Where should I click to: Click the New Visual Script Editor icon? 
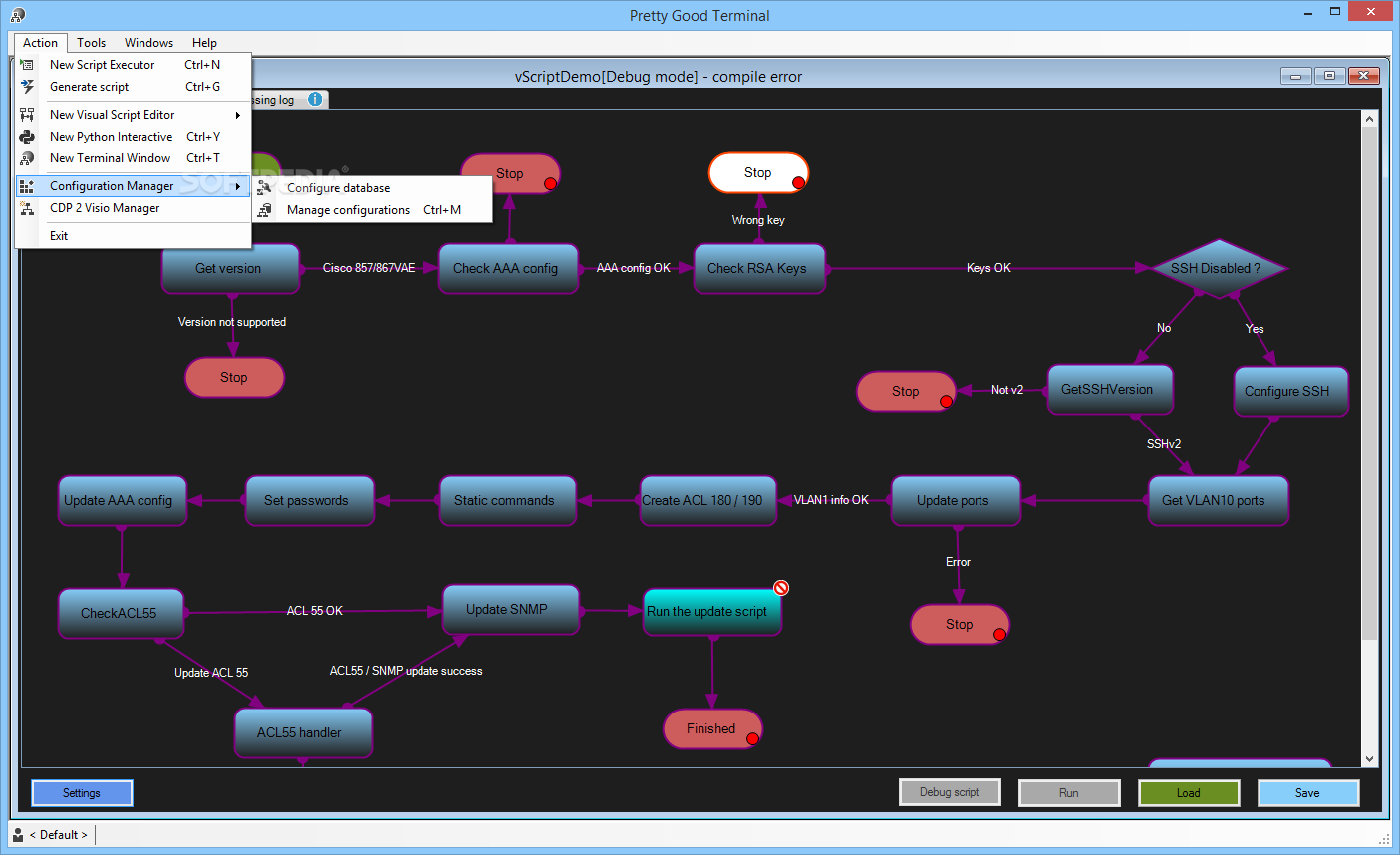click(27, 115)
